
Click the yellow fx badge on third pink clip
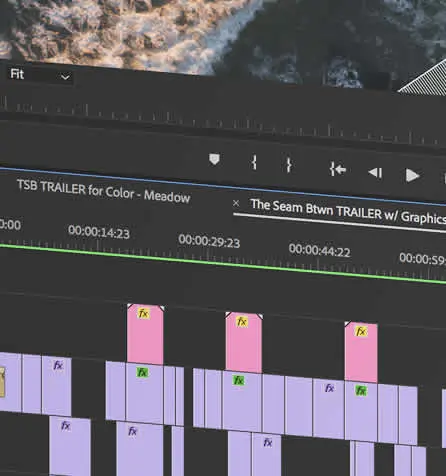click(x=361, y=331)
